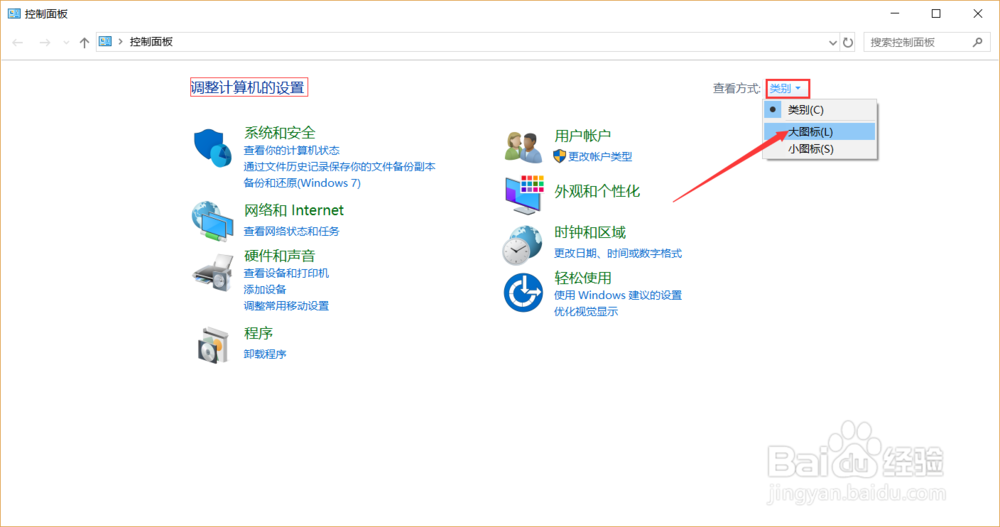Image resolution: width=1000 pixels, height=527 pixels.
Task: Go up one level arrow
Action: 84,42
